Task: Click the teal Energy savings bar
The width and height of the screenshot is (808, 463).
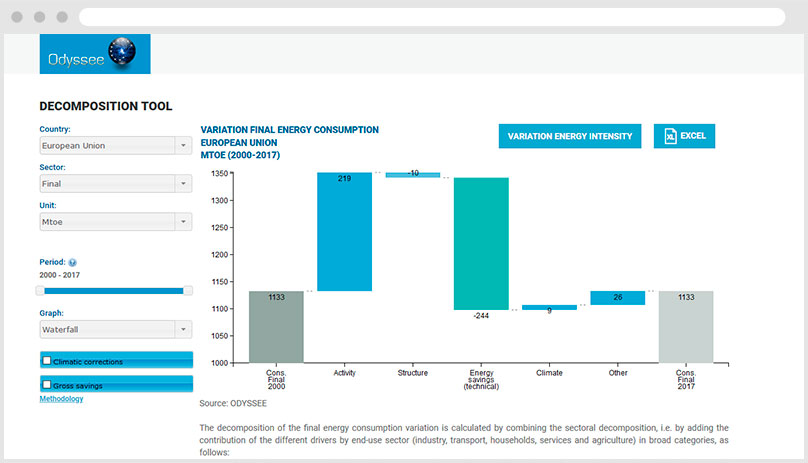Action: [481, 244]
